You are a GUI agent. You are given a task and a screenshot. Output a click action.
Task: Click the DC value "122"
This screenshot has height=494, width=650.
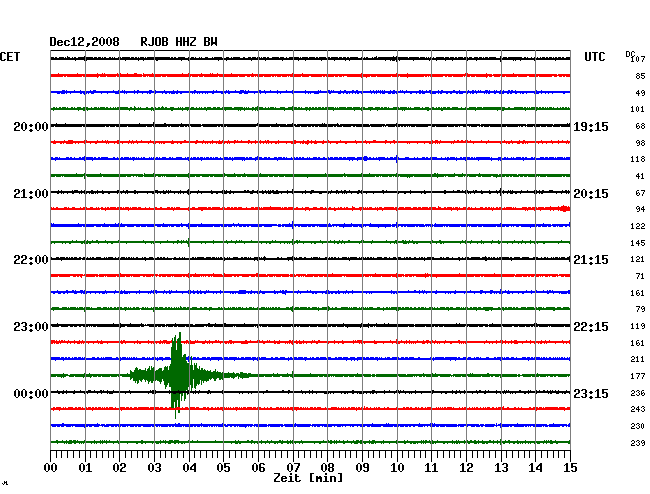638,226
